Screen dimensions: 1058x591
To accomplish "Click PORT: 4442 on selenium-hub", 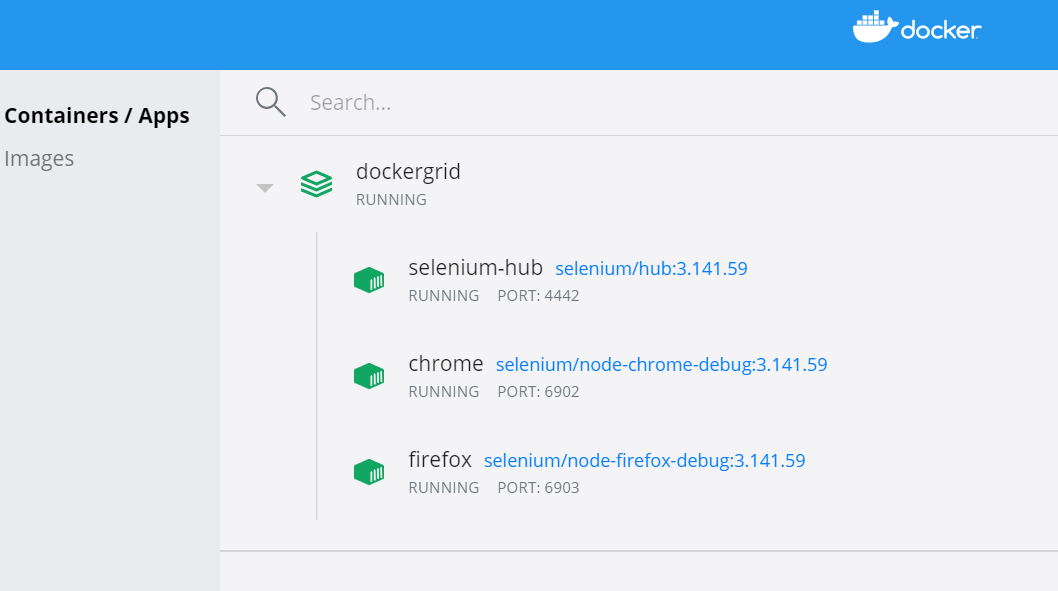I will coord(538,296).
